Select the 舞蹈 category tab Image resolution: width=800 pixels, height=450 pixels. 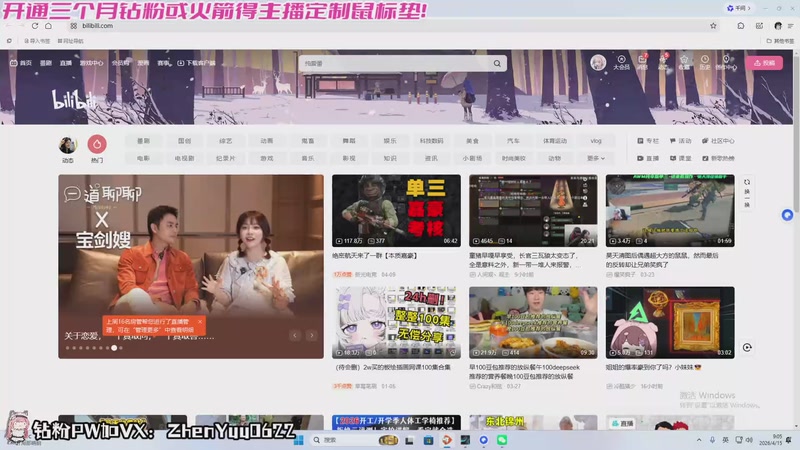point(349,141)
